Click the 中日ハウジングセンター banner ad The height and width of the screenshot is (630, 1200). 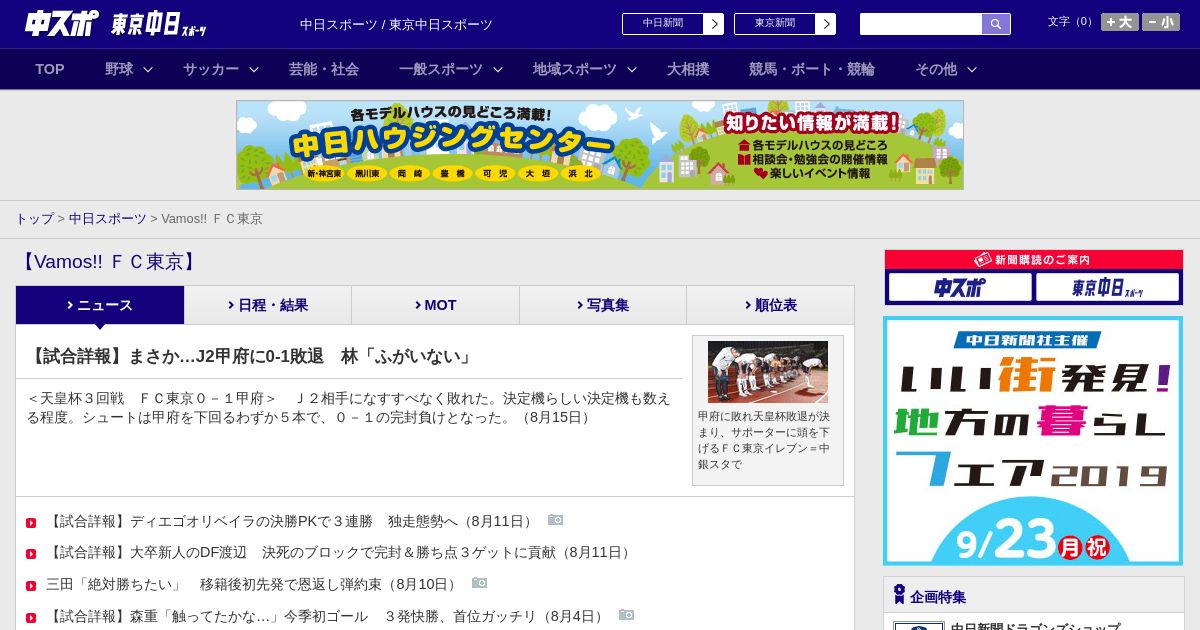point(600,145)
